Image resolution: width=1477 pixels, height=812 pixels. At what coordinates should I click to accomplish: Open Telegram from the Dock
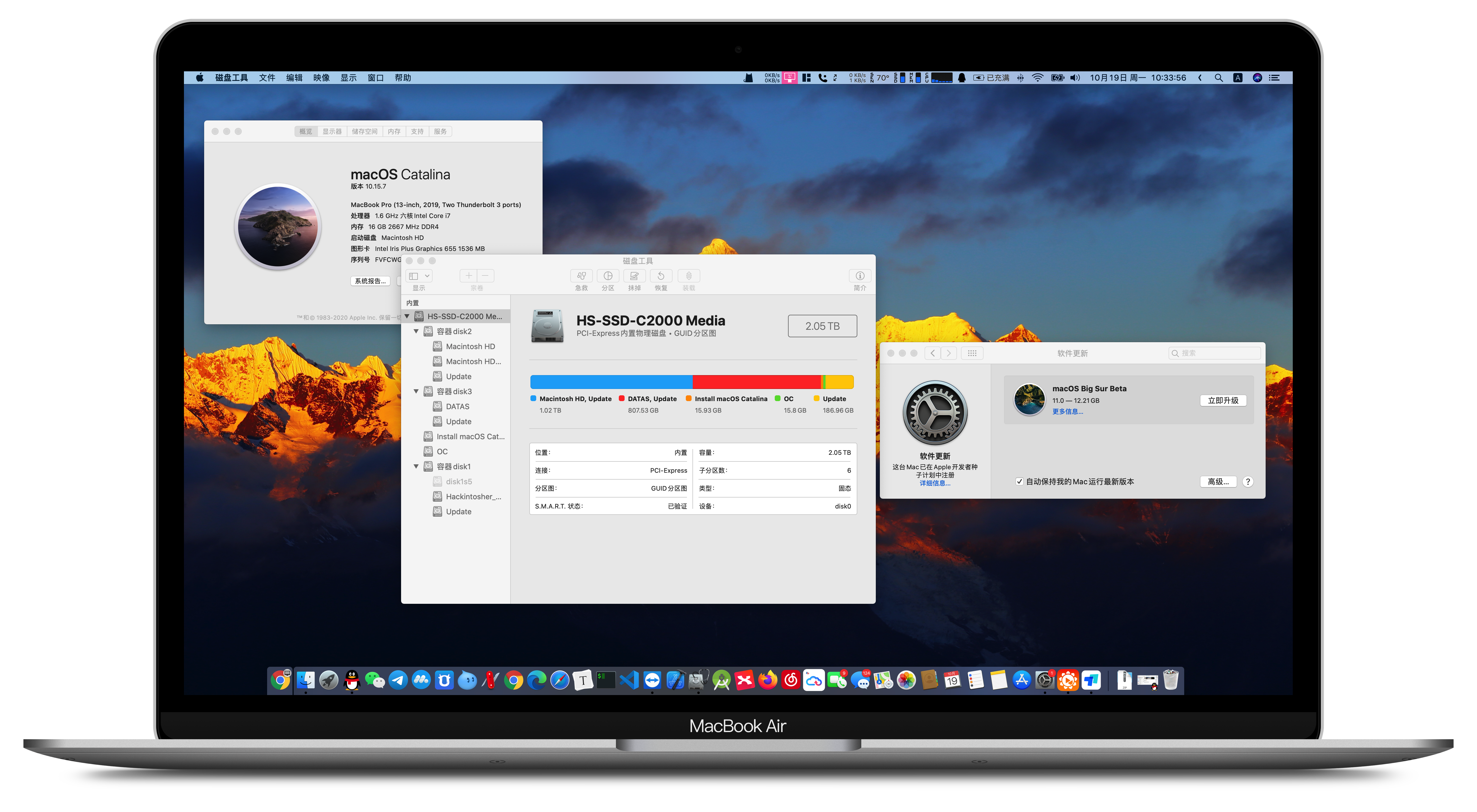click(398, 681)
